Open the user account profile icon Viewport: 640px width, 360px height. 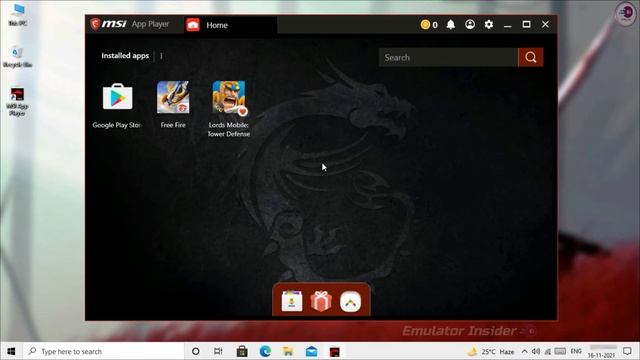tap(470, 24)
